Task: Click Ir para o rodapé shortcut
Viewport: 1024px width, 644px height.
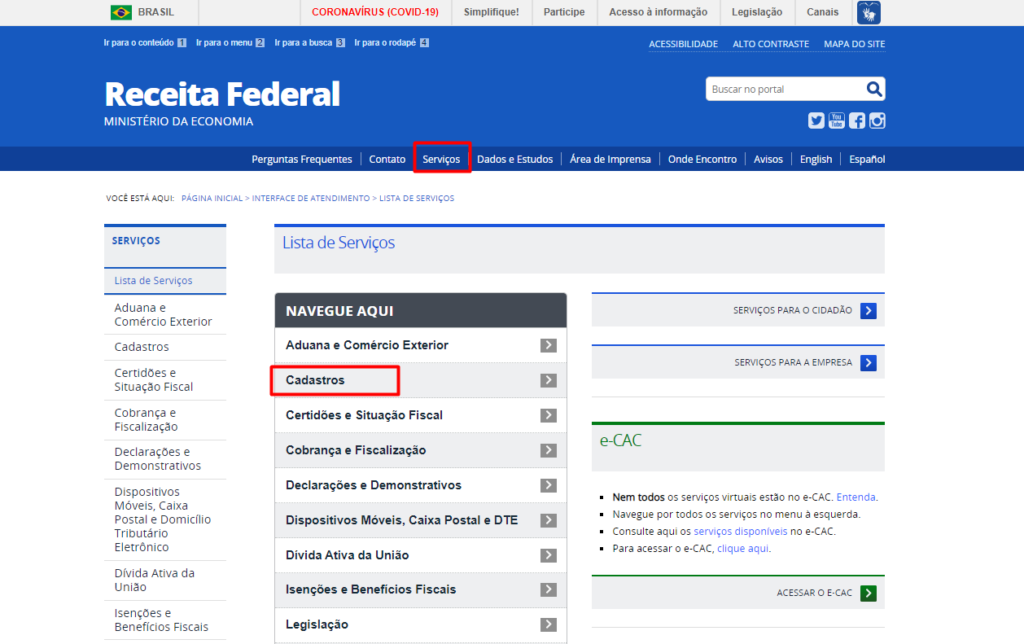Action: 391,42
